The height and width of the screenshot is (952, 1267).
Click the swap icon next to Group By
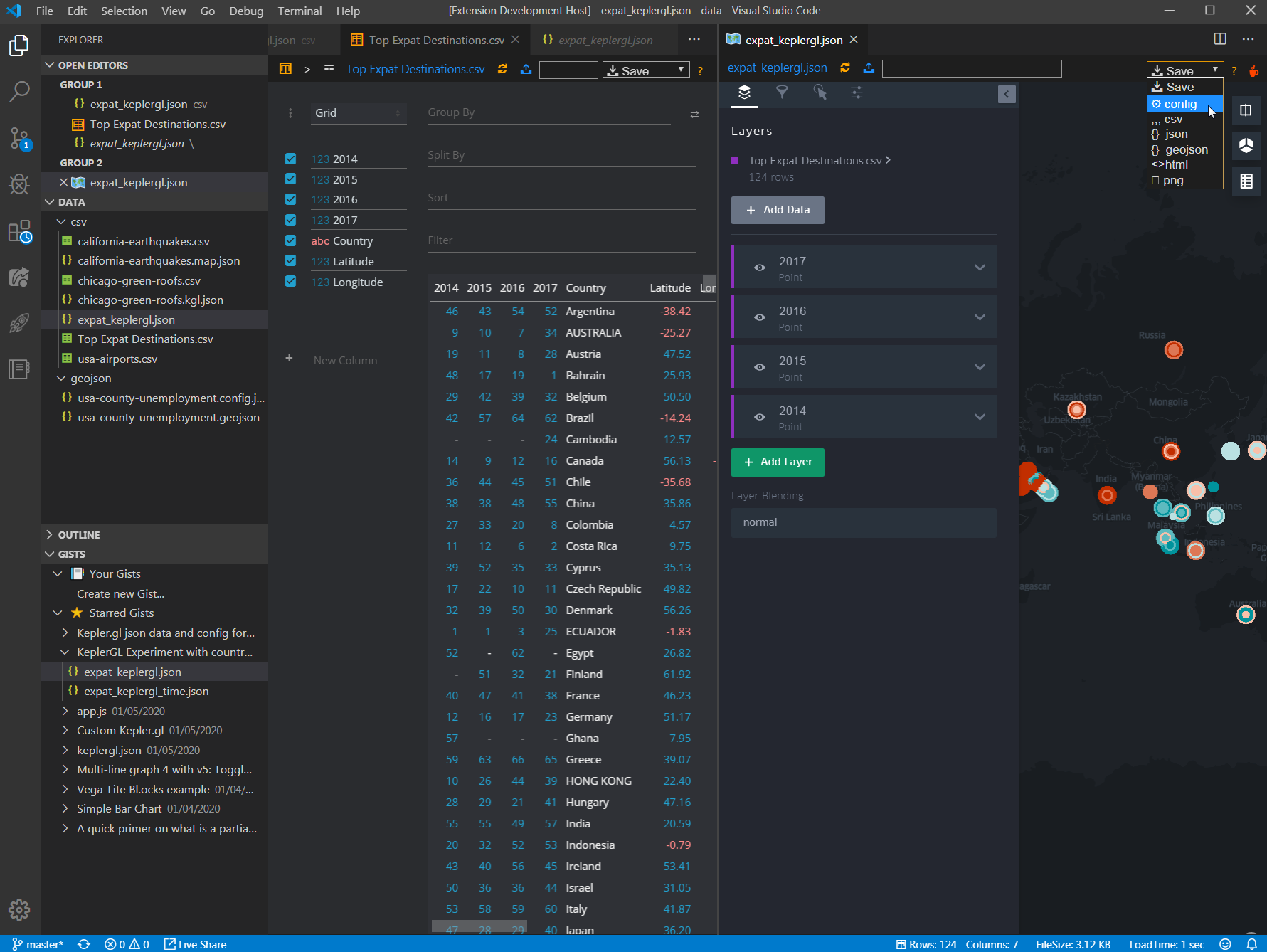694,114
